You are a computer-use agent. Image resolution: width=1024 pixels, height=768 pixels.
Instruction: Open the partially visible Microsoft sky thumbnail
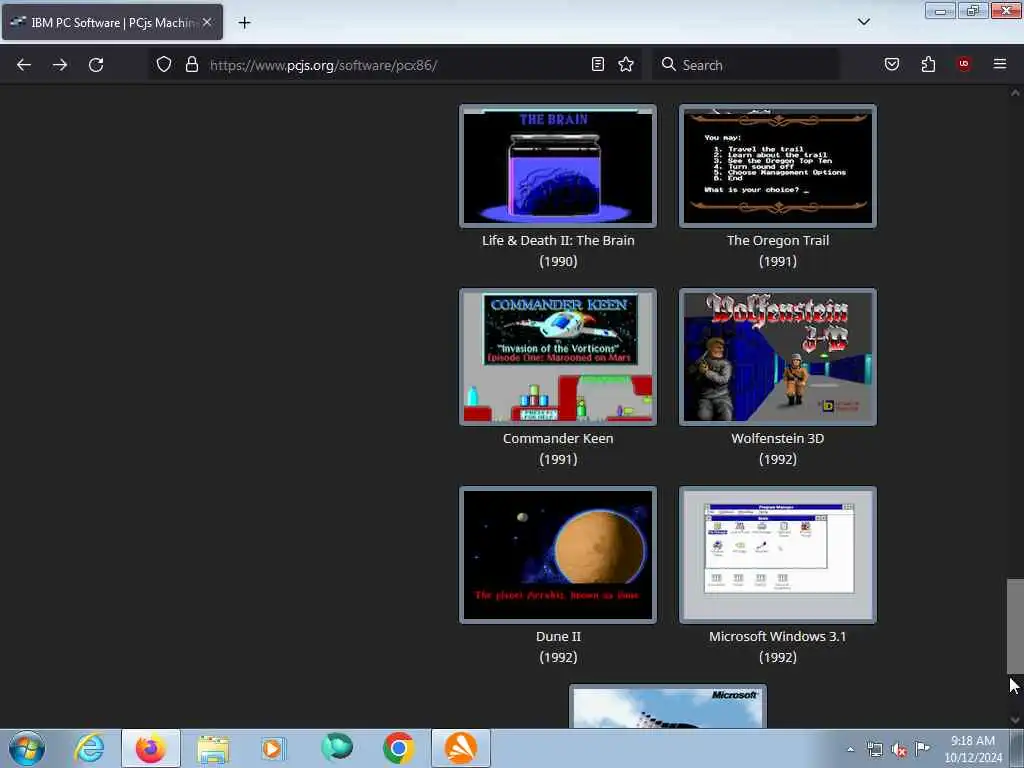point(667,707)
